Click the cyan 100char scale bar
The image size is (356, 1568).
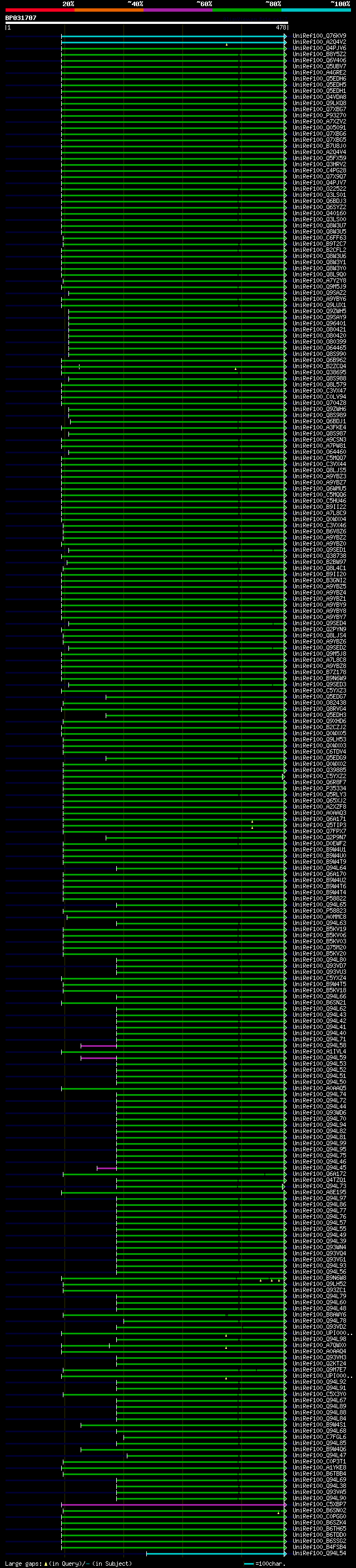coord(248,1564)
